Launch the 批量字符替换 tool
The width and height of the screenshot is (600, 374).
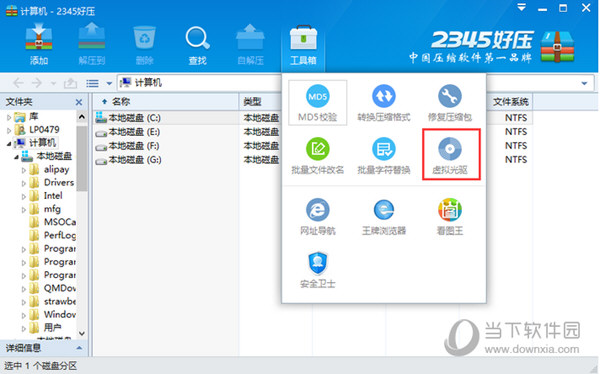pos(384,155)
